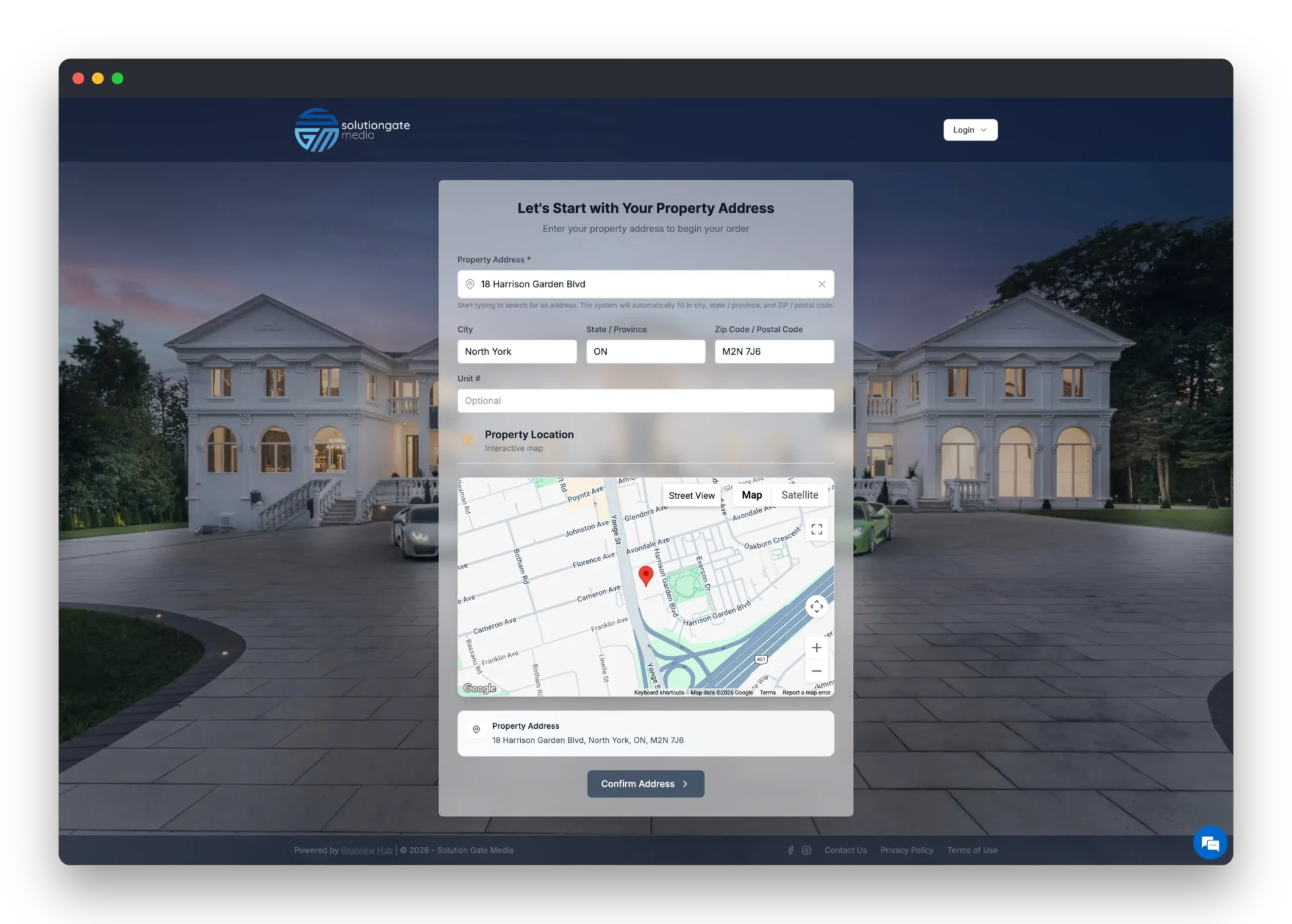The image size is (1292, 924).
Task: Edit the Zip Code field showing M2N 7J6
Action: coord(774,351)
